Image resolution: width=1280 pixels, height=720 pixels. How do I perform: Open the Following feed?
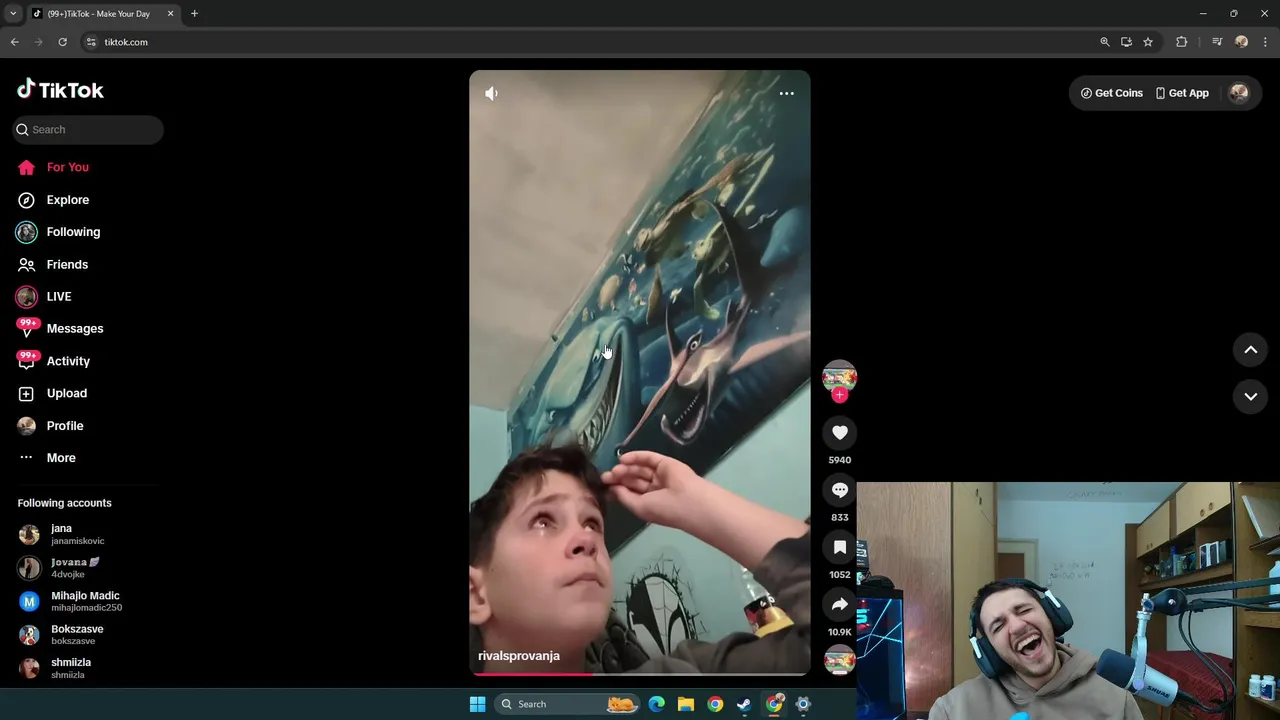coord(73,232)
